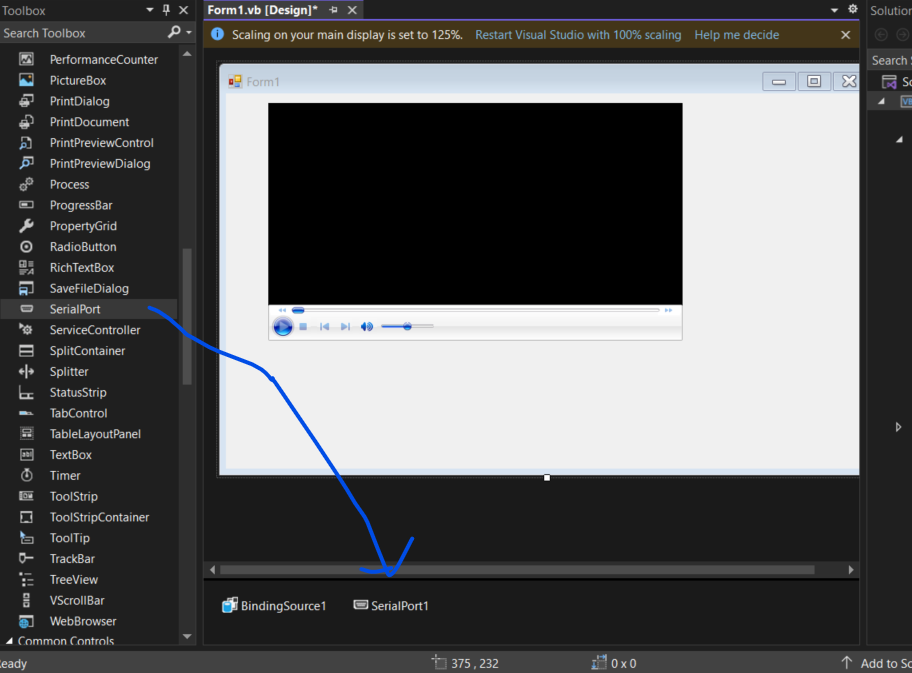The image size is (912, 673).
Task: Click ToolStripContainer label in Toolbox
Action: (99, 517)
